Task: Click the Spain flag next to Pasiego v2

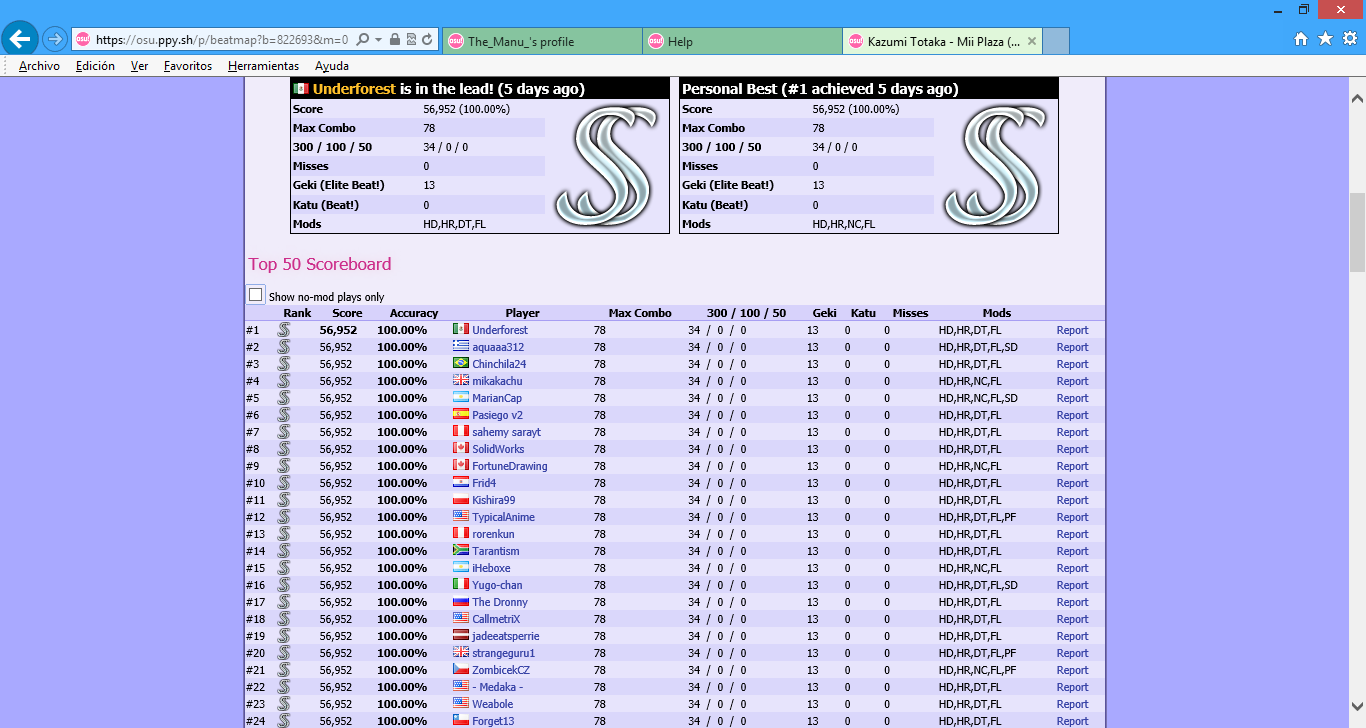Action: [x=461, y=414]
